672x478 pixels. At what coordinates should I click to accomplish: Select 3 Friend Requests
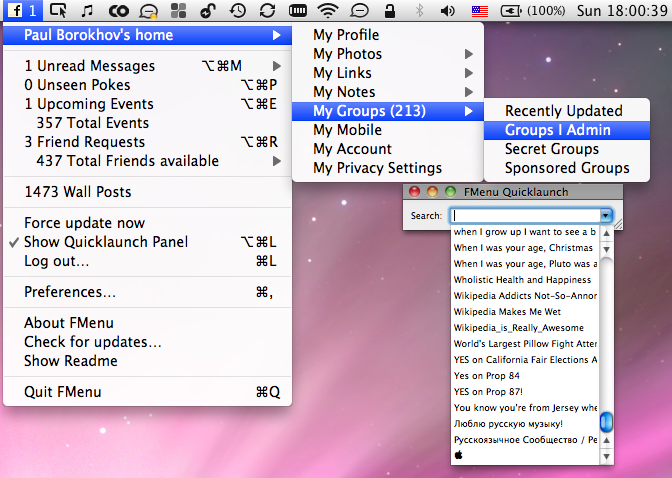(147, 142)
